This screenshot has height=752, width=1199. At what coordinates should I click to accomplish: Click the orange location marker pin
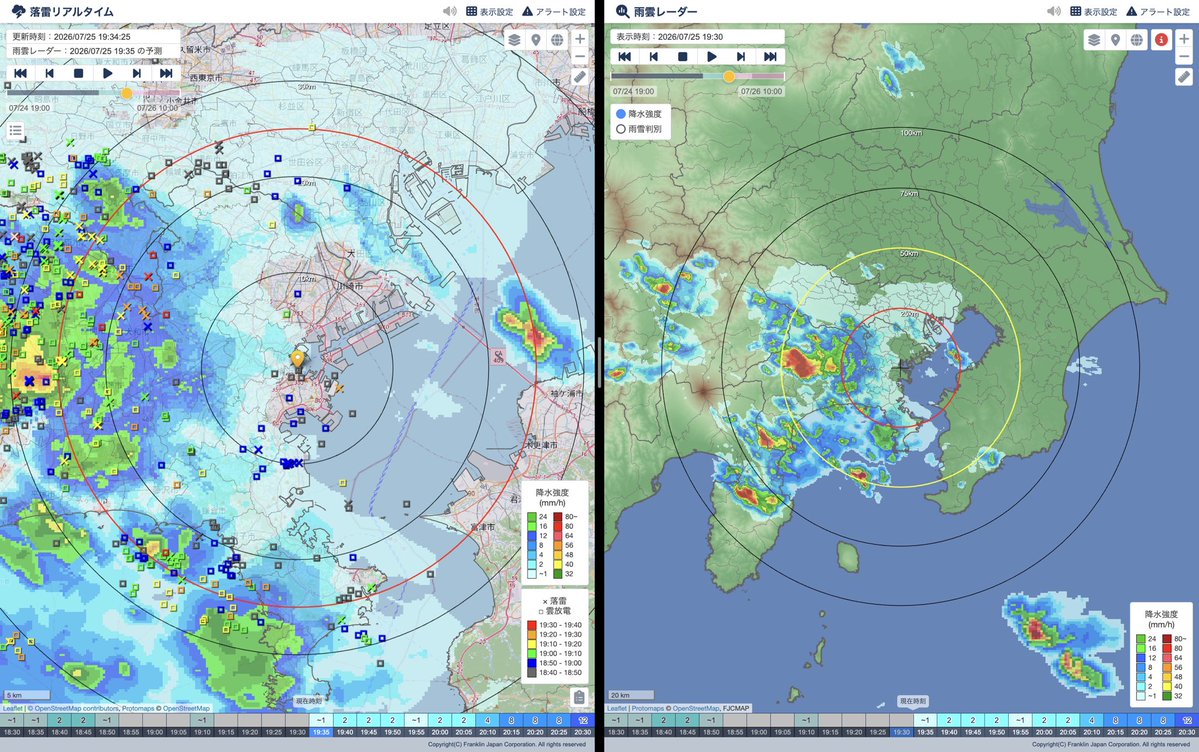click(x=297, y=360)
